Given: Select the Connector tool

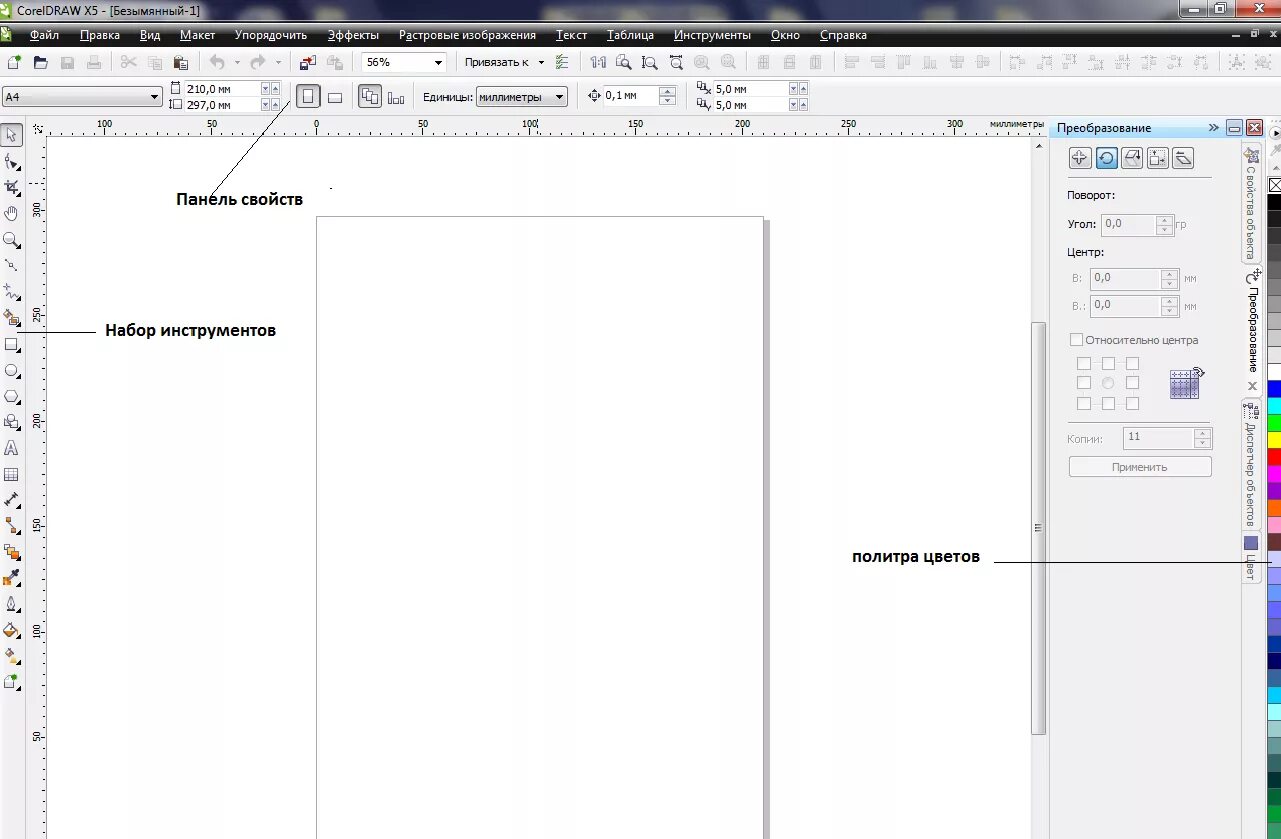Looking at the screenshot, I should tap(12, 526).
